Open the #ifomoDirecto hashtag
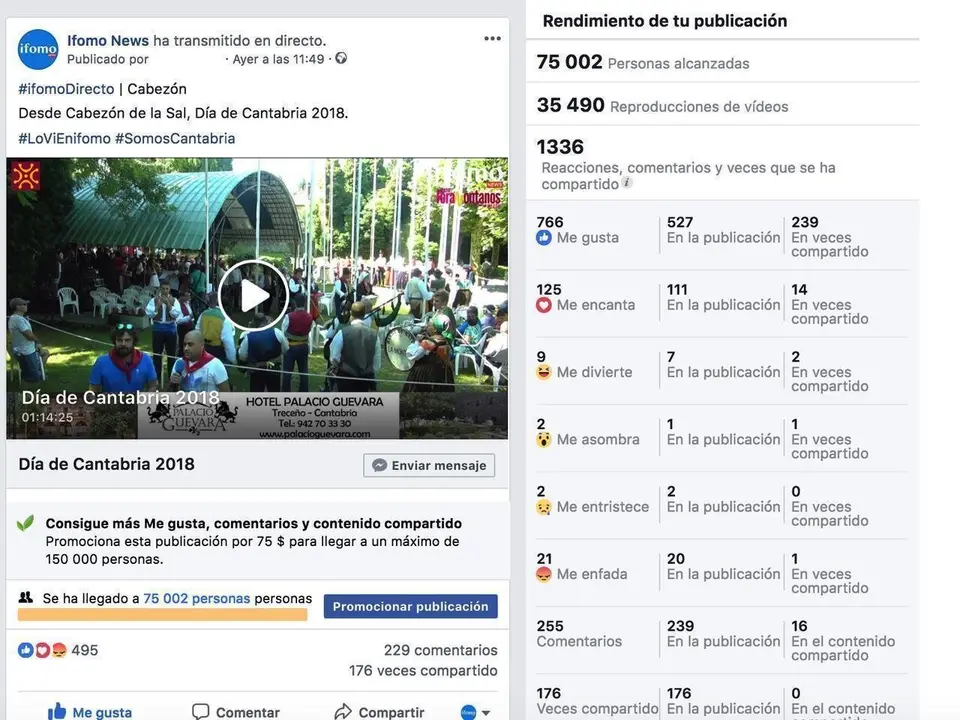 [x=66, y=89]
